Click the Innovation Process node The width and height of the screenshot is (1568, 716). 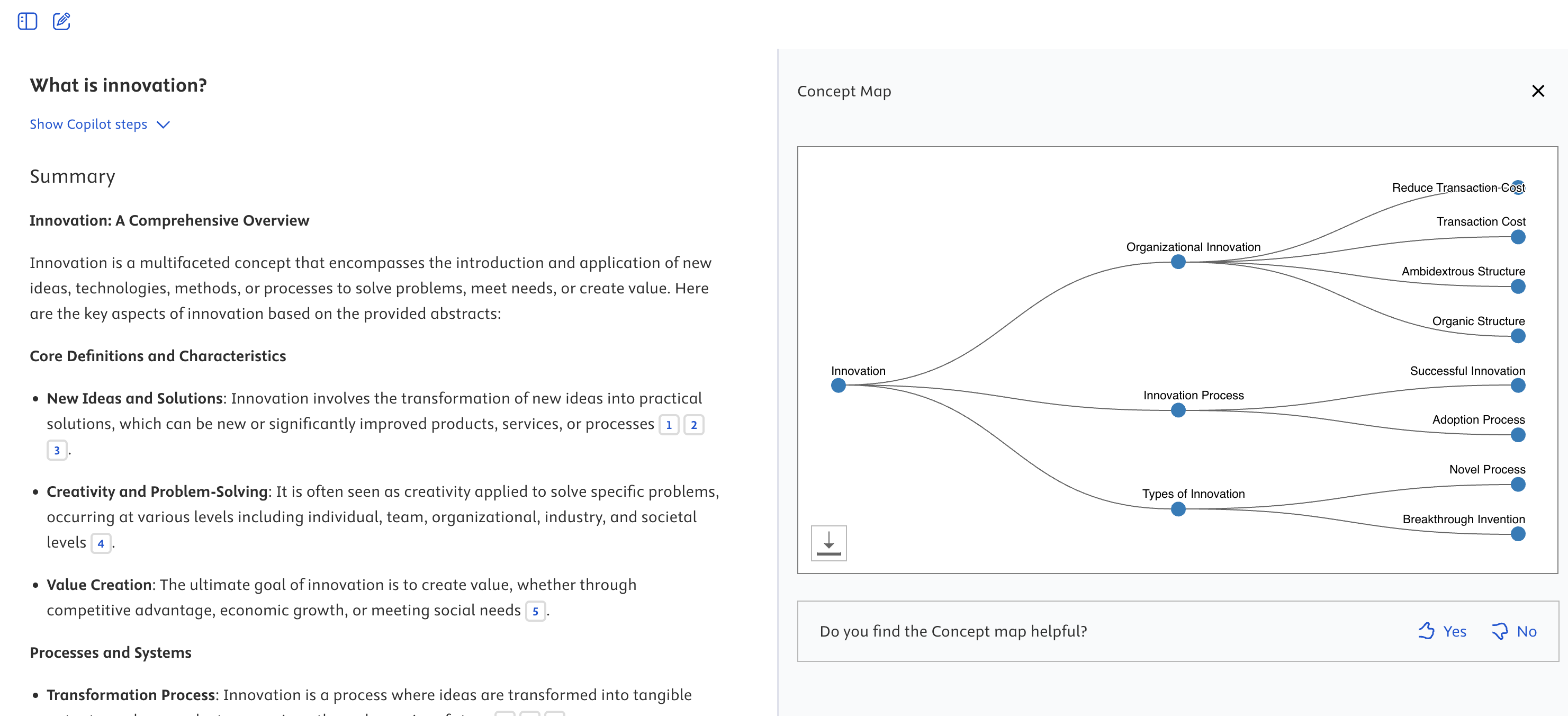(x=1178, y=410)
